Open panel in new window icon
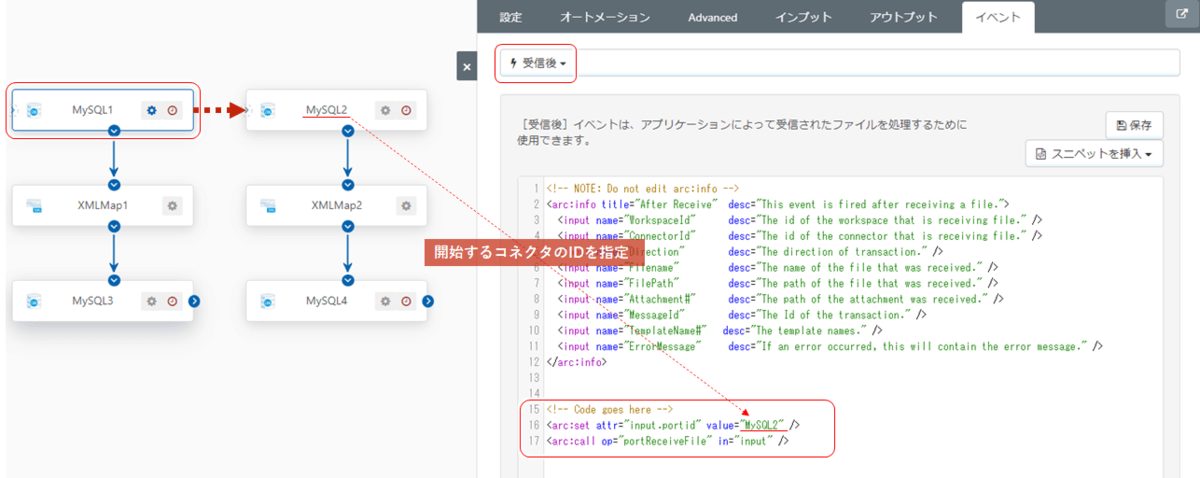Viewport: 1200px width, 478px height. click(x=1178, y=15)
